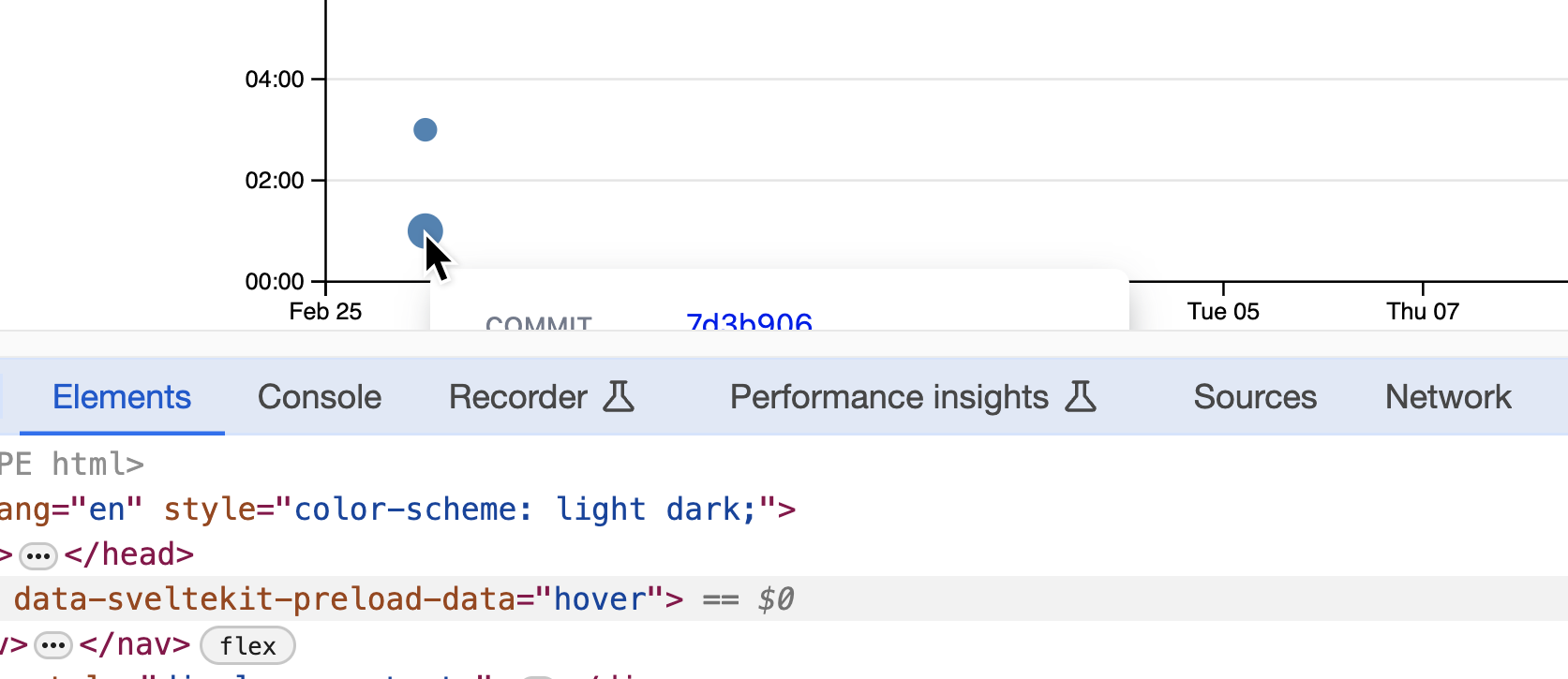This screenshot has width=1568, height=679.
Task: Open the Recorder tab
Action: tap(518, 397)
